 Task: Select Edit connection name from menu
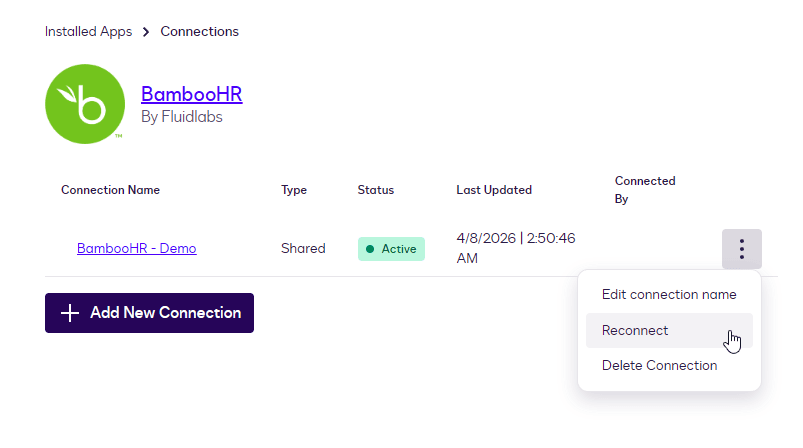(x=669, y=295)
